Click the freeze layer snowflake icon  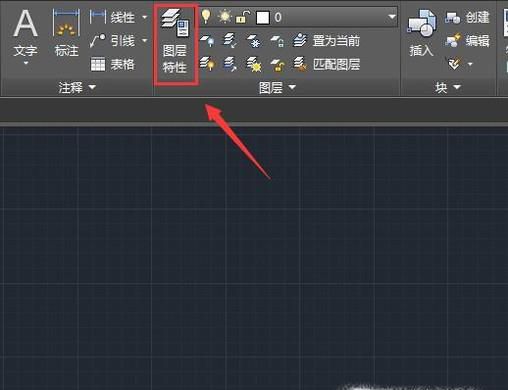click(254, 41)
